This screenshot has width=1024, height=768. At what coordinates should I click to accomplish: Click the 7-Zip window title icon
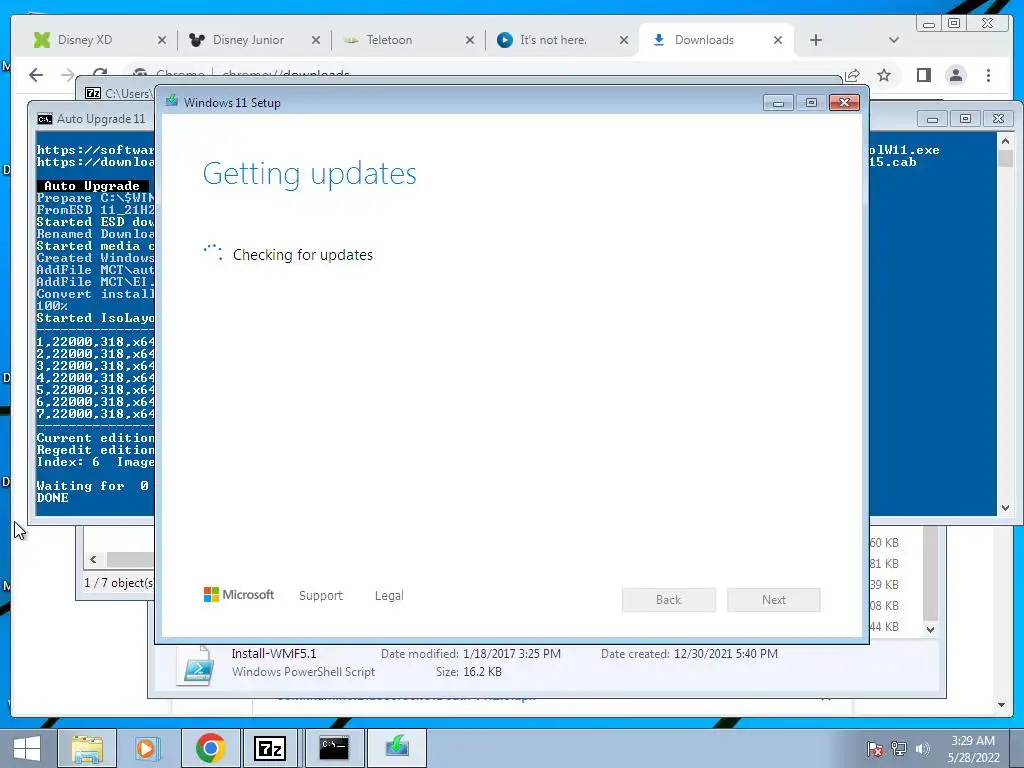point(93,93)
